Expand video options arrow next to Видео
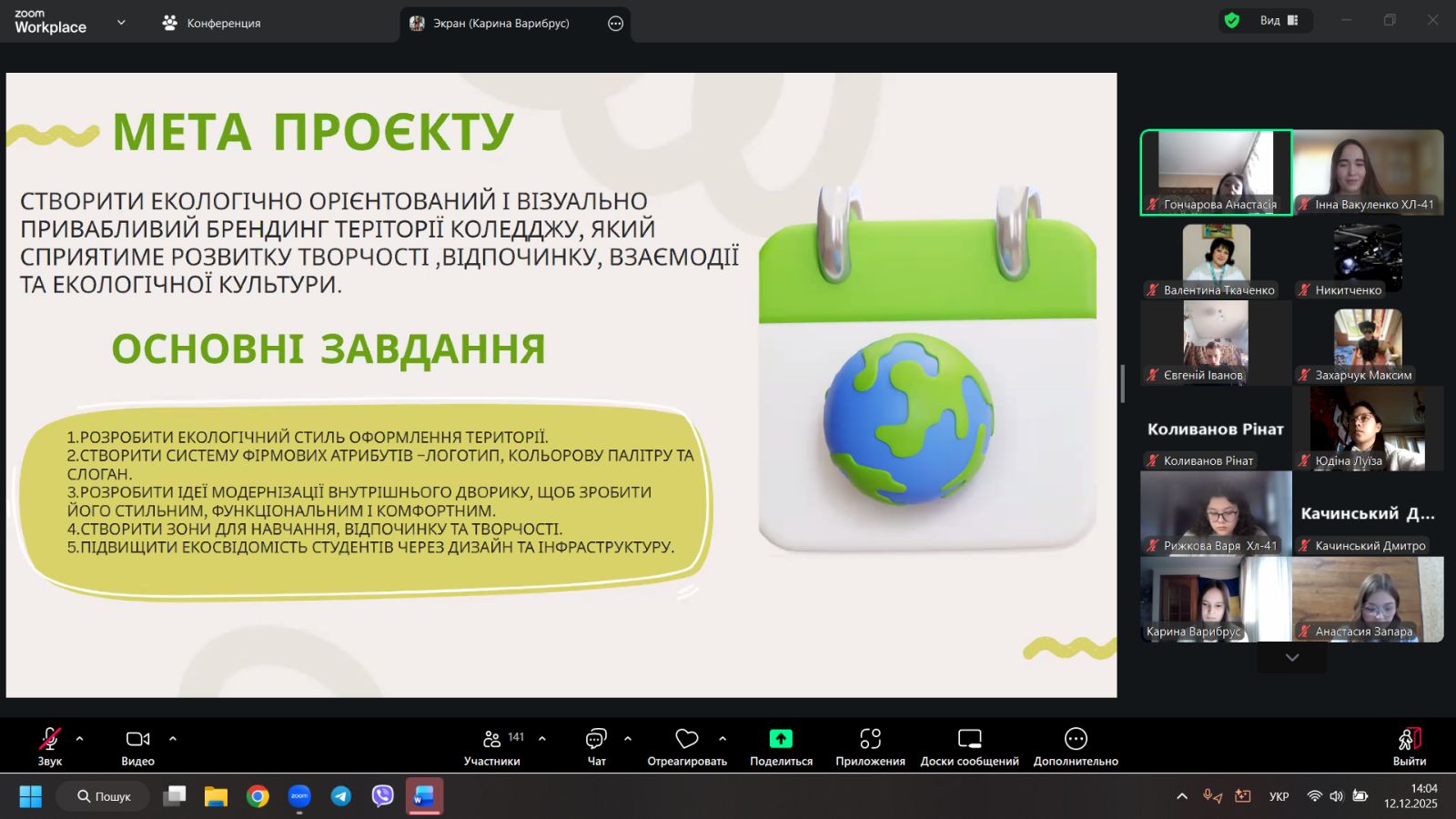This screenshot has height=819, width=1456. 173,739
